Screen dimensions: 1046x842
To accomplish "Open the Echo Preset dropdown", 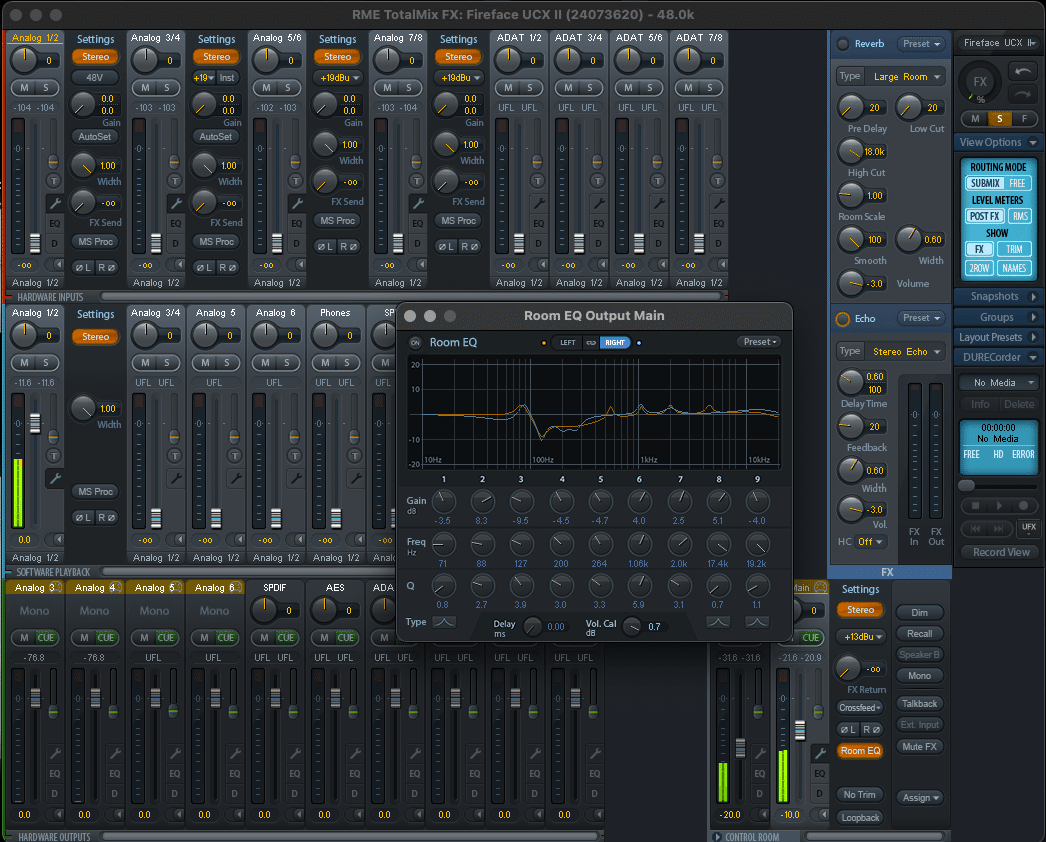I will point(921,318).
